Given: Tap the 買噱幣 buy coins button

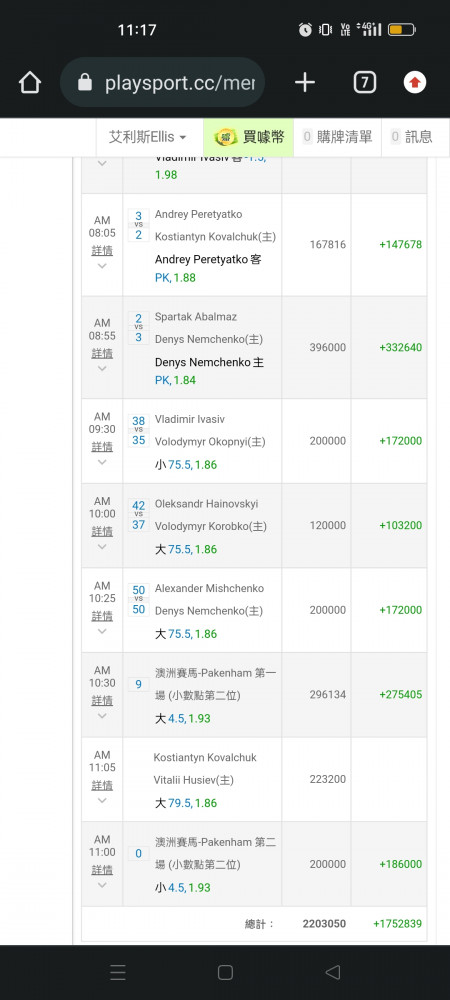Looking at the screenshot, I should tap(249, 136).
